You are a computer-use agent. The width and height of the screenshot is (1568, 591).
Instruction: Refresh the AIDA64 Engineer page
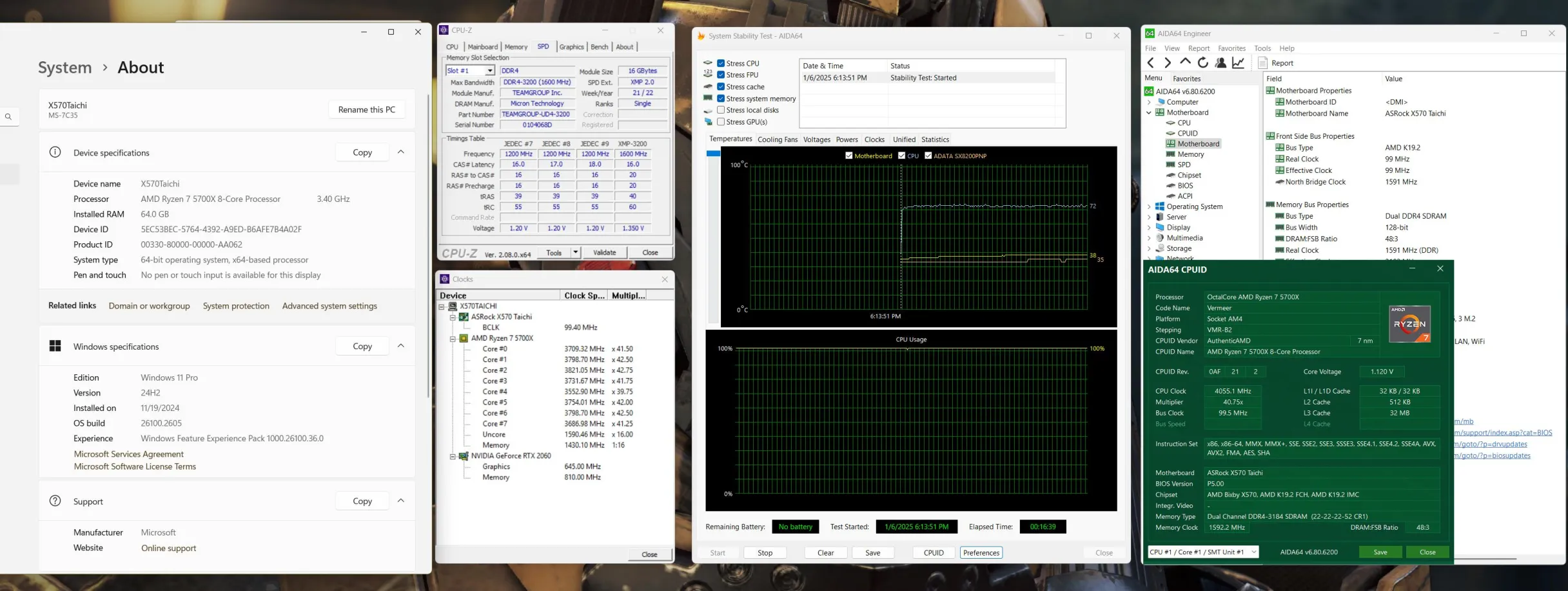(1202, 63)
